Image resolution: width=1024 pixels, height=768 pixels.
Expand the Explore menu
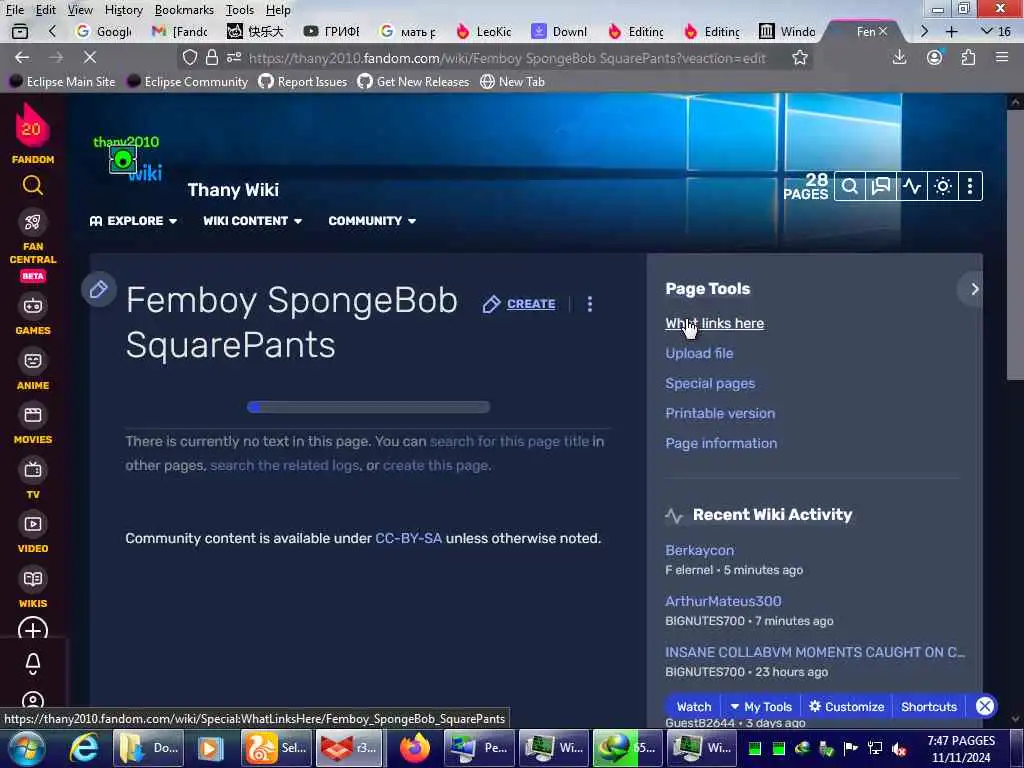pyautogui.click(x=133, y=221)
